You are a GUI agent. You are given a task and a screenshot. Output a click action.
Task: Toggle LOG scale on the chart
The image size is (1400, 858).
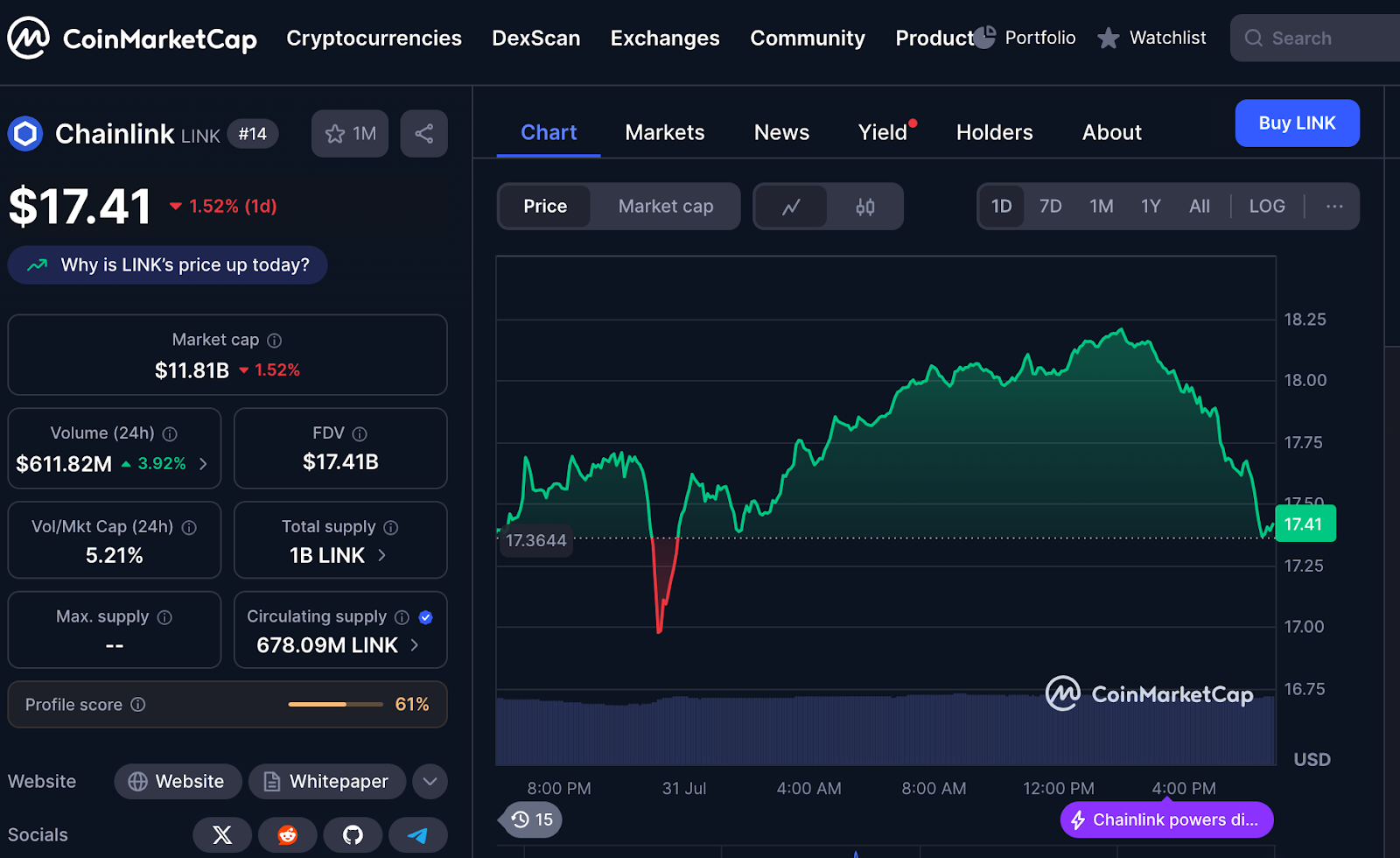click(1266, 207)
